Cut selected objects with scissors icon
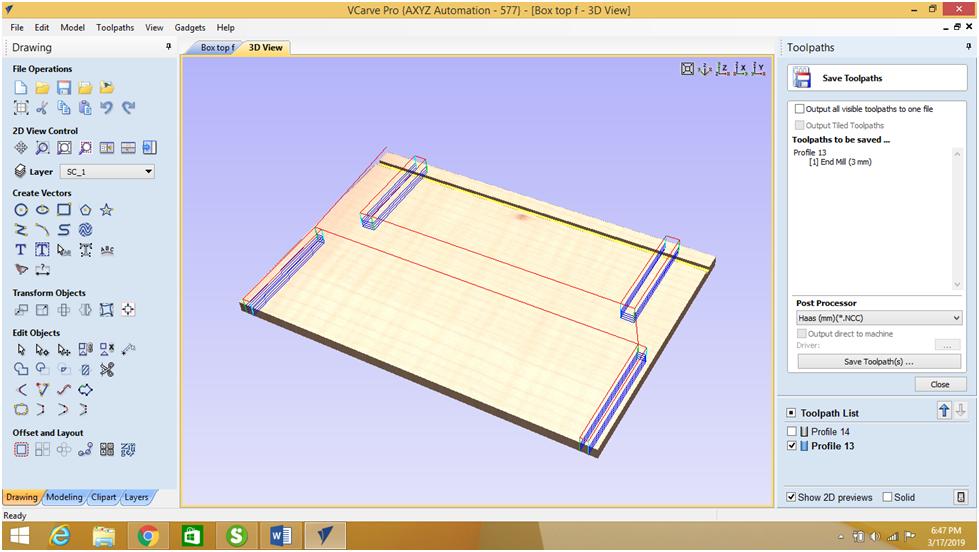This screenshot has height=552, width=979. 42,107
